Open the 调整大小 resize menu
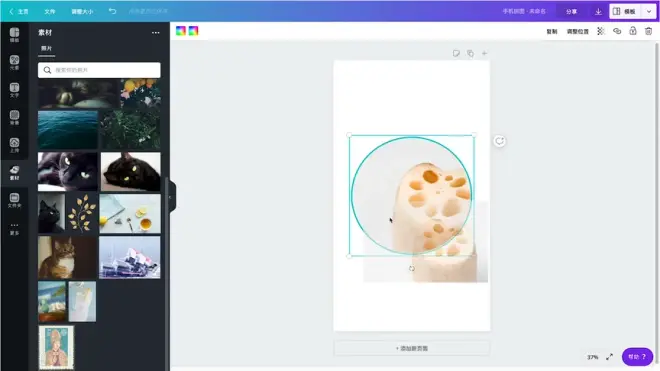 82,11
